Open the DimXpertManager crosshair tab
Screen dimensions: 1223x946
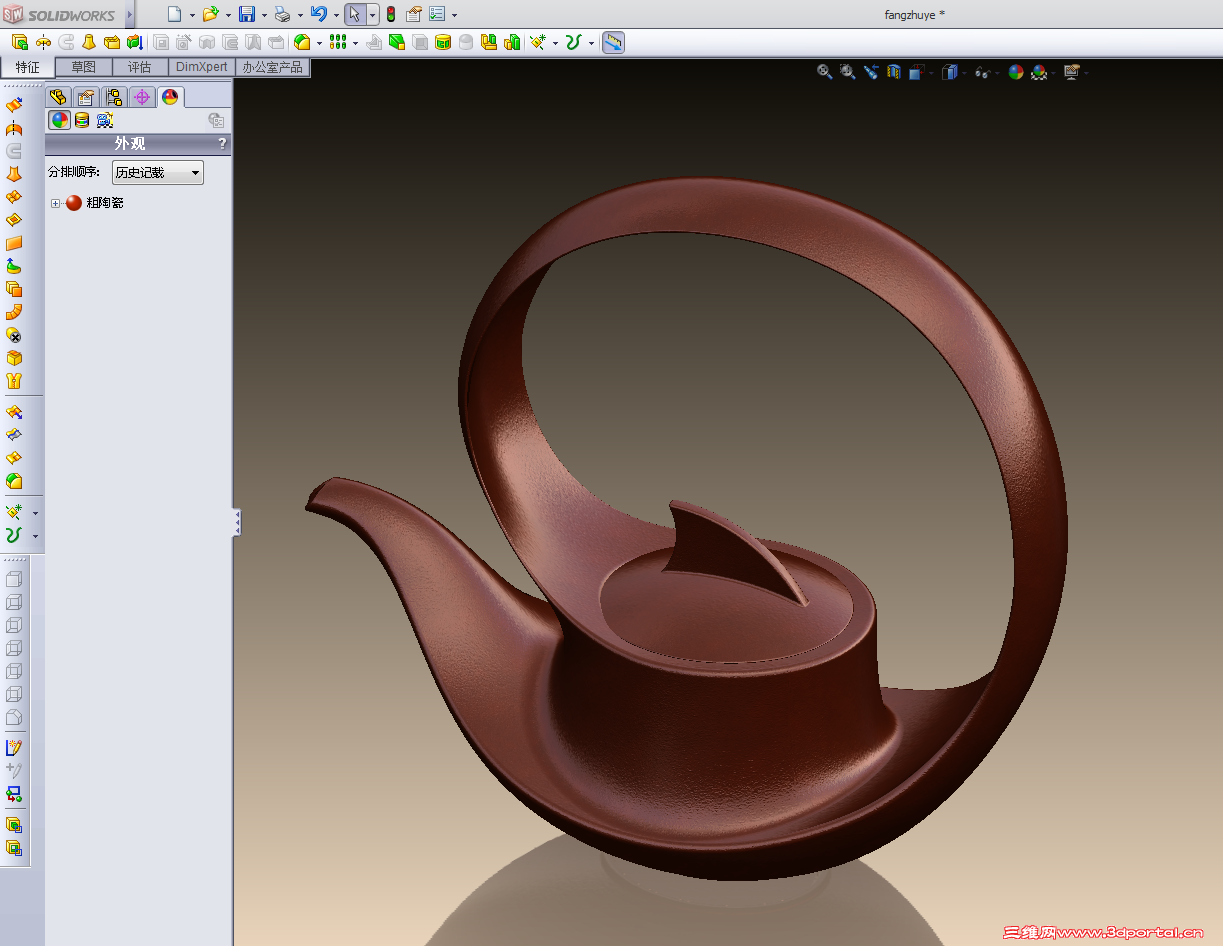click(142, 97)
